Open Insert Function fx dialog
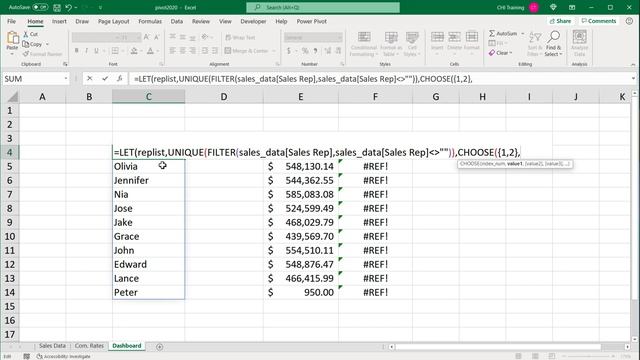 pyautogui.click(x=119, y=78)
